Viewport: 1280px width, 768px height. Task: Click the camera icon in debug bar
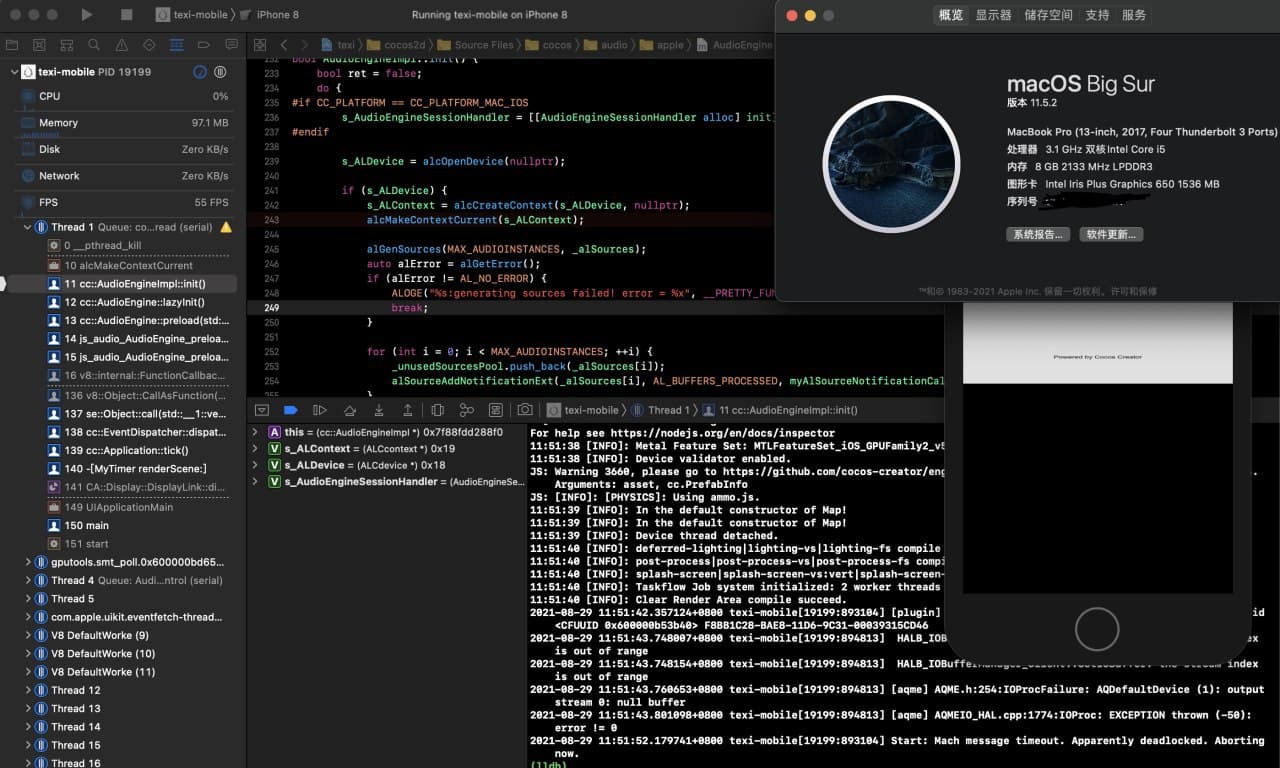525,410
